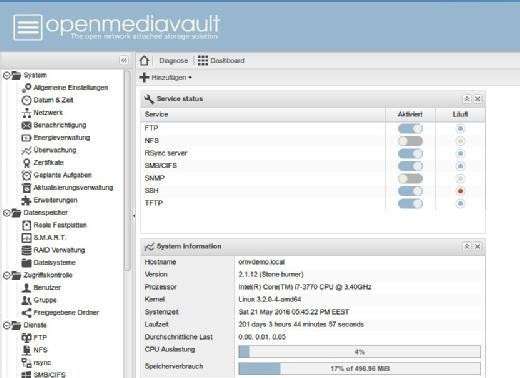Screen dimensions: 520x378
Task: Toggle the FTP service Aktiviert switch
Action: pyautogui.click(x=410, y=129)
